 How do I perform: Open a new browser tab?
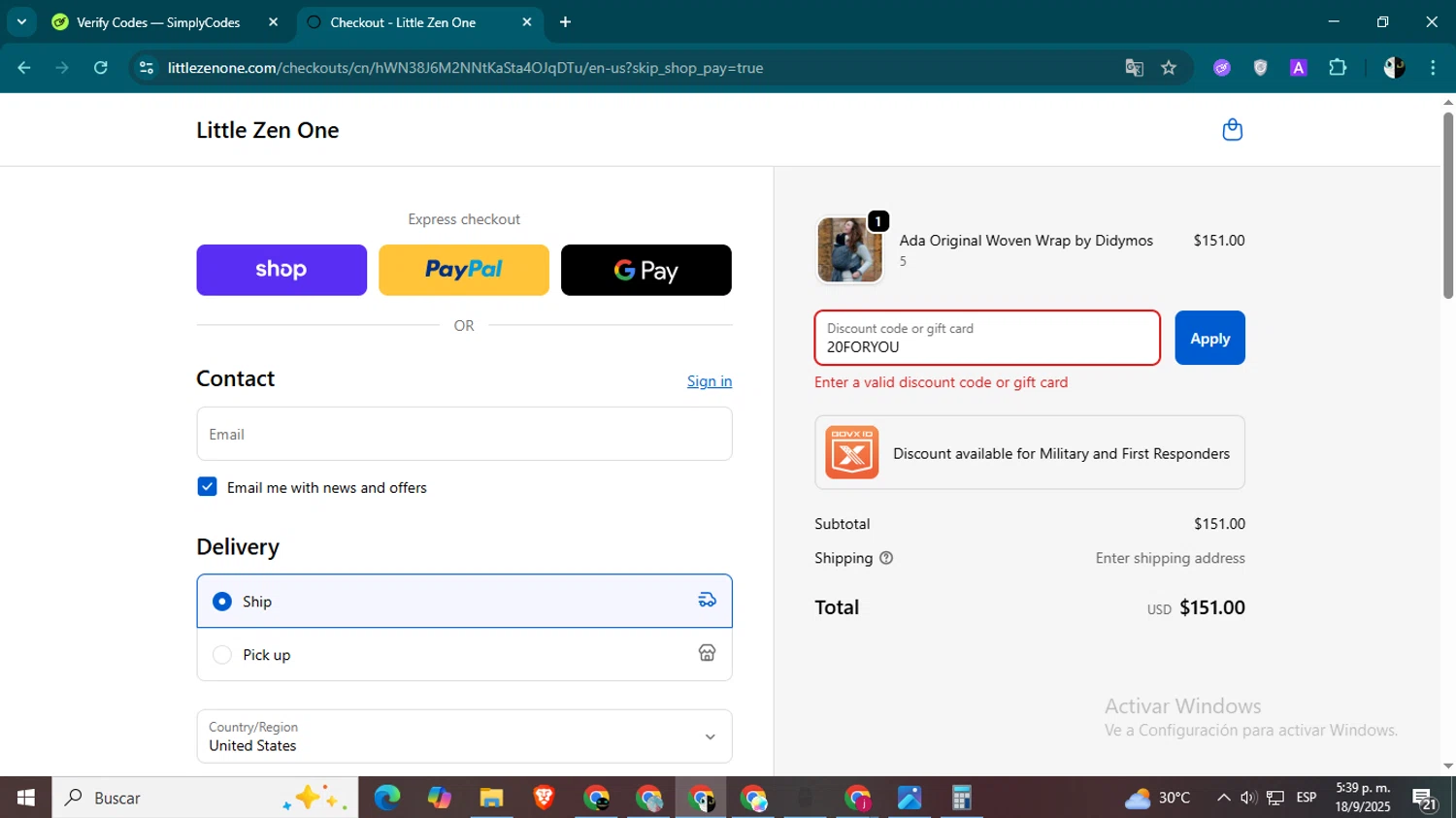click(565, 22)
